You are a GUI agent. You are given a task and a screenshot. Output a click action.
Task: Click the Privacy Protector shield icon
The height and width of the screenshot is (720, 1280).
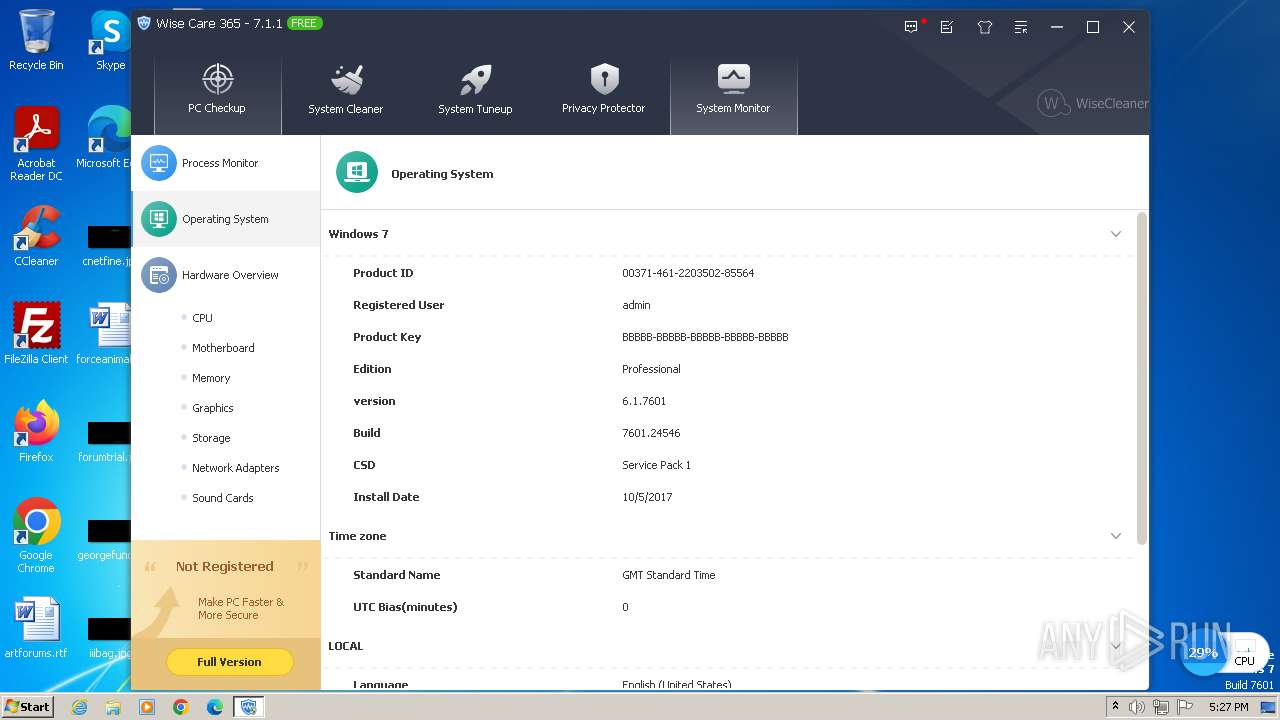pyautogui.click(x=604, y=78)
